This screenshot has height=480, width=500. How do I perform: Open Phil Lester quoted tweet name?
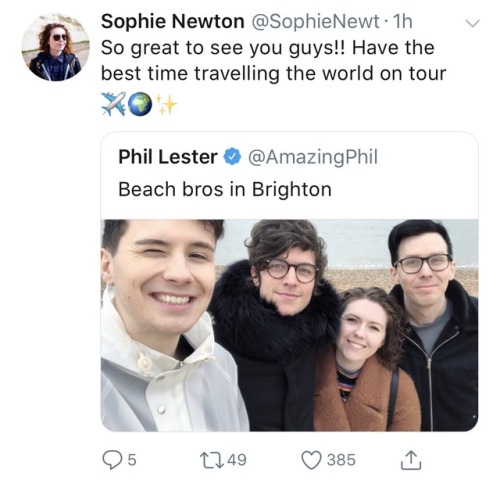(x=168, y=157)
